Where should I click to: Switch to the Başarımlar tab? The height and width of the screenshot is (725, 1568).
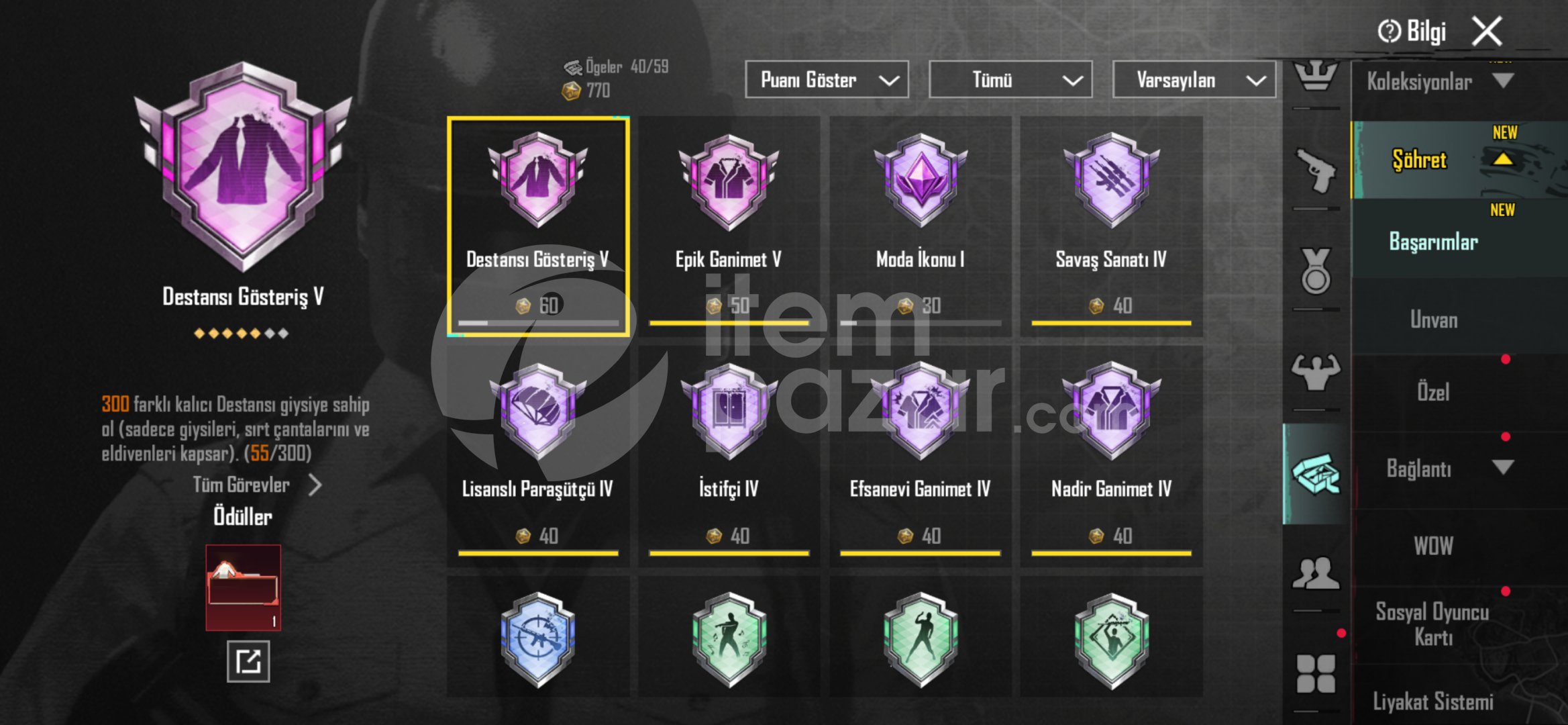coord(1434,242)
